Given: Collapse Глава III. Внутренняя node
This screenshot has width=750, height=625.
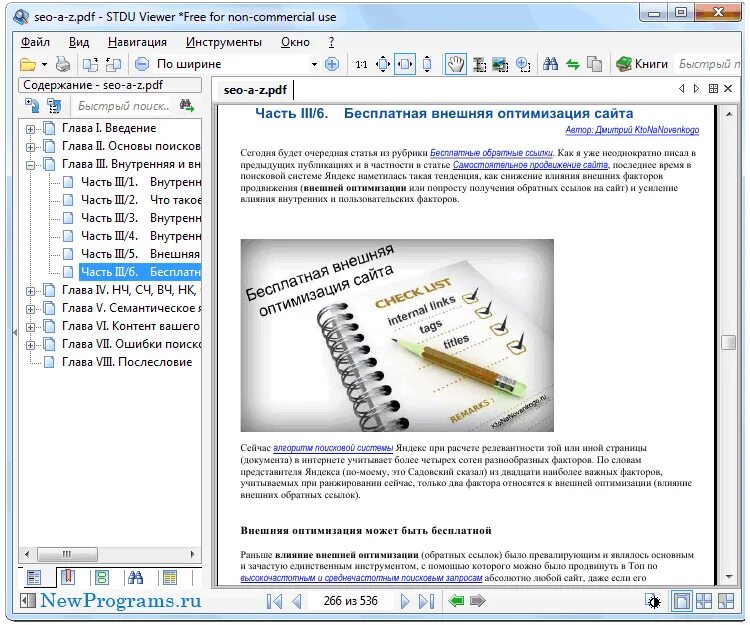Looking at the screenshot, I should click(30, 165).
